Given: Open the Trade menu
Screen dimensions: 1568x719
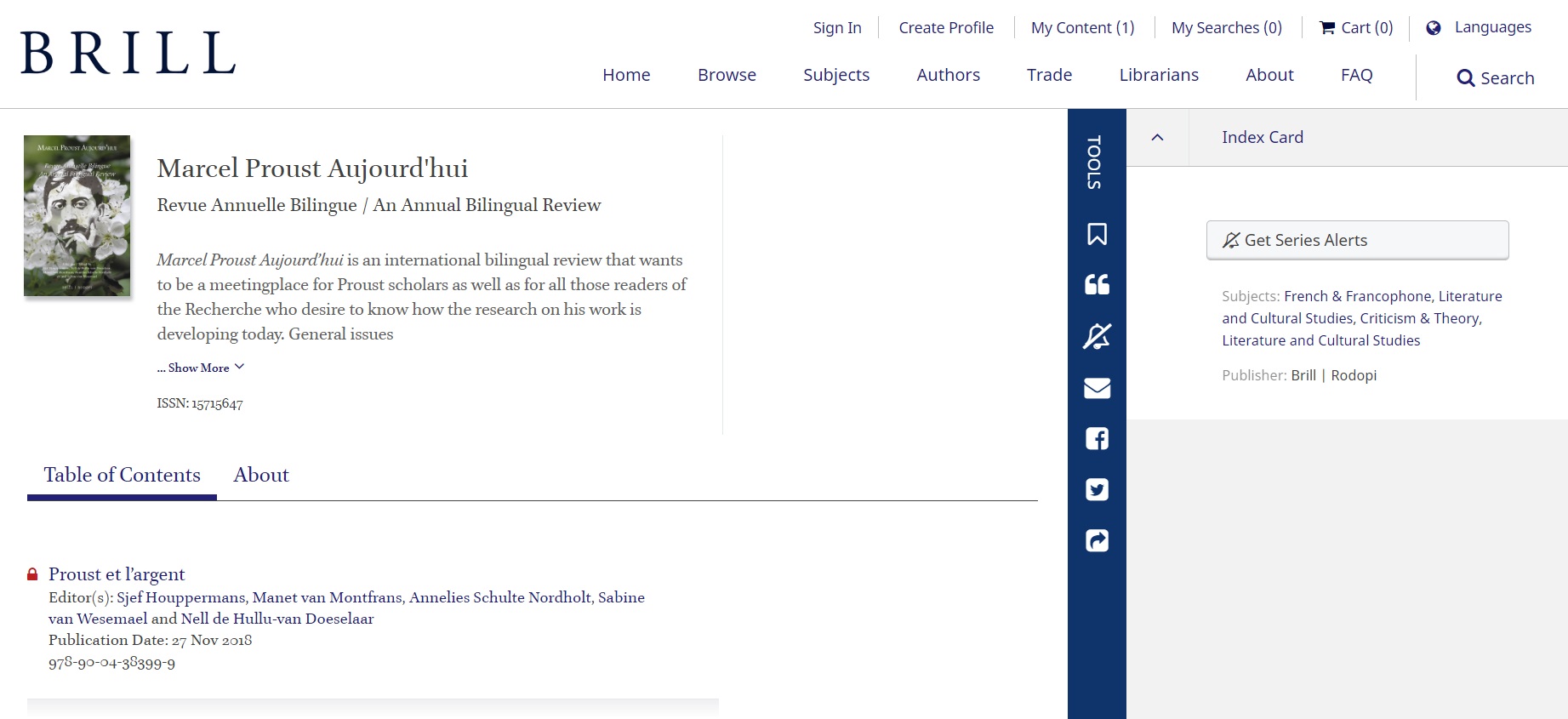Looking at the screenshot, I should tap(1049, 75).
